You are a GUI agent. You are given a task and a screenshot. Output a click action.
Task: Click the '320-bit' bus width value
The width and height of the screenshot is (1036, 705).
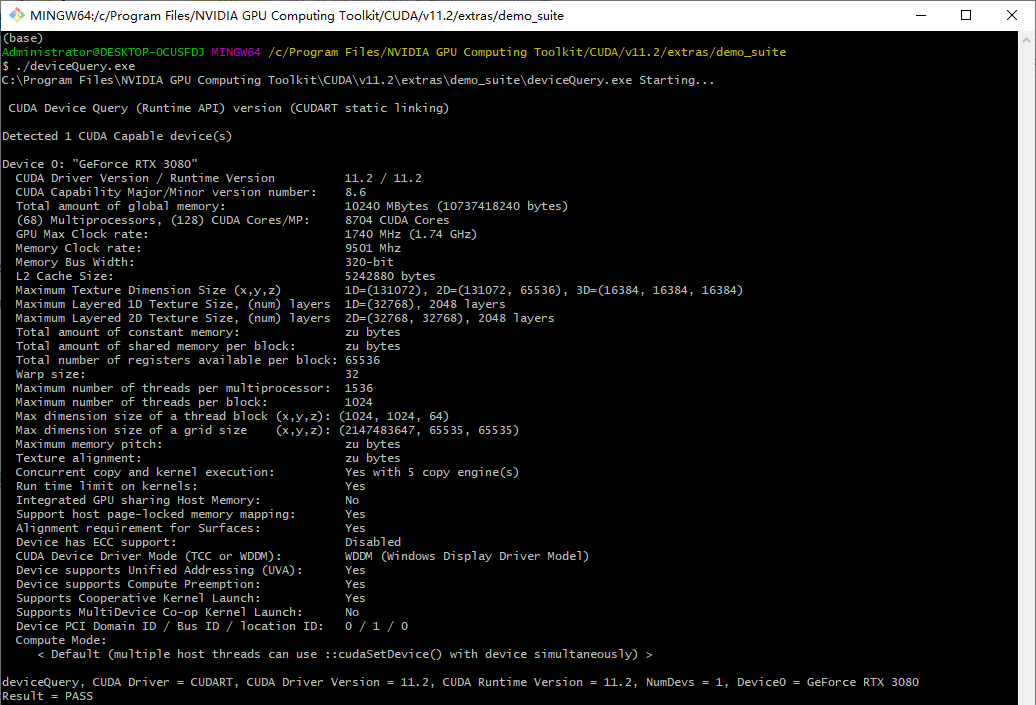pyautogui.click(x=369, y=262)
